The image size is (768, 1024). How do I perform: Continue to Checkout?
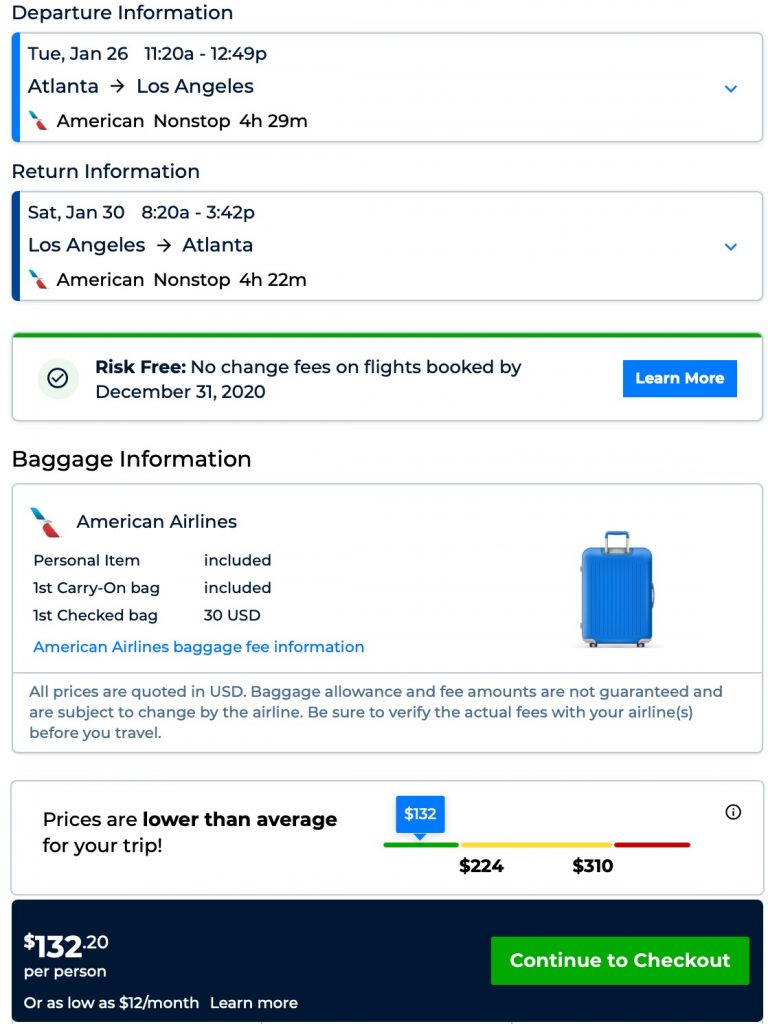click(x=620, y=960)
